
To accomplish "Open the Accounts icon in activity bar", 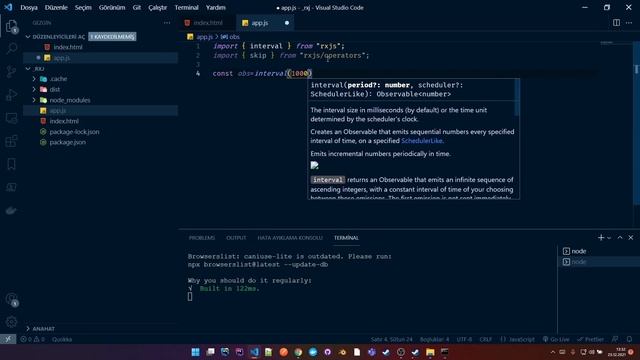I will click(11, 299).
